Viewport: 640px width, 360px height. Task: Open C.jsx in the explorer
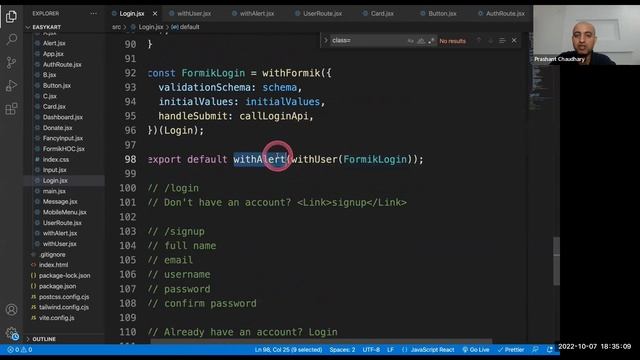click(49, 96)
